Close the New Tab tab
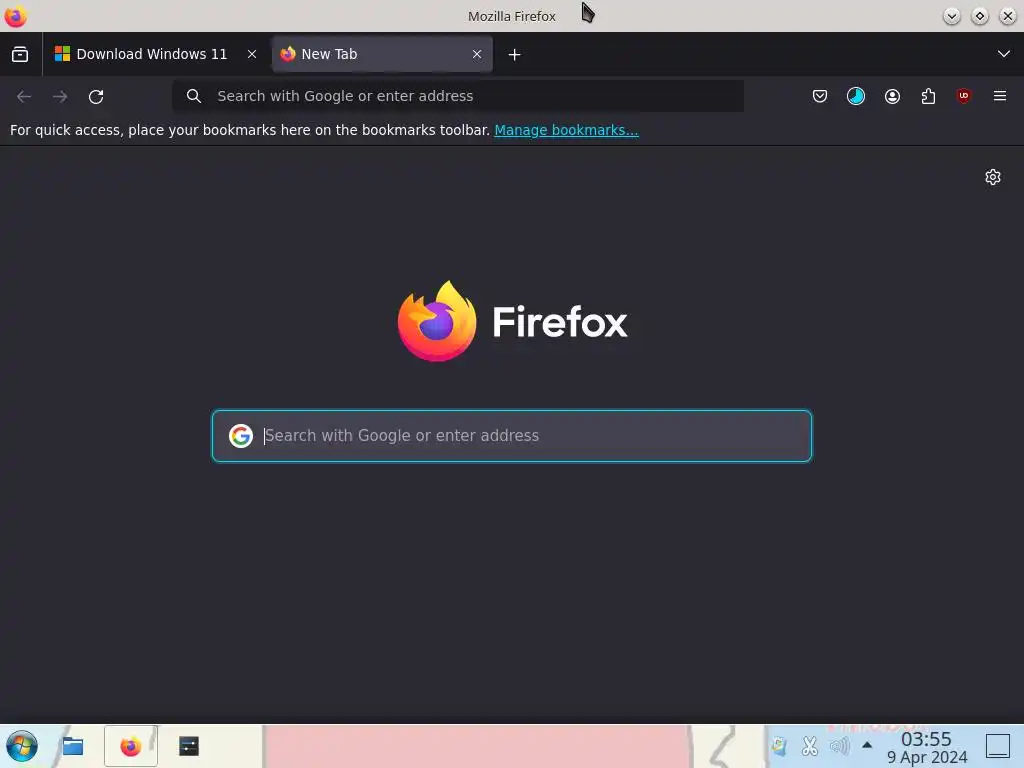The image size is (1024, 768). [x=477, y=54]
